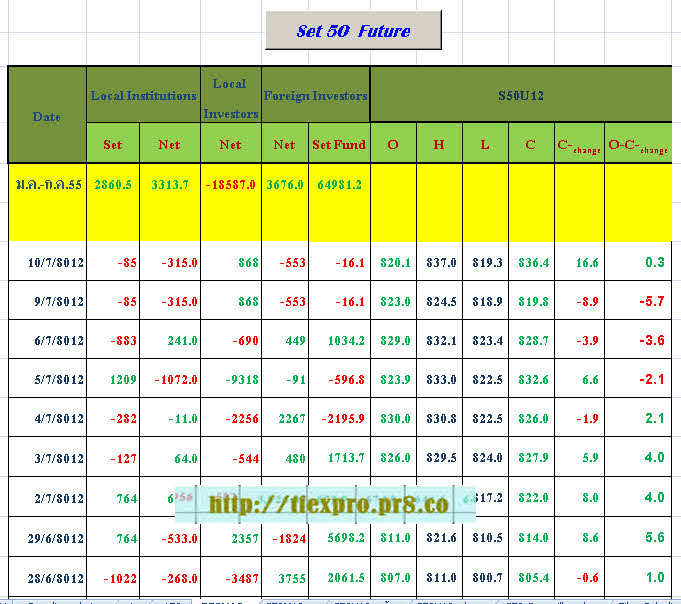The height and width of the screenshot is (604, 681).
Task: Select the Date header cell
Action: pyautogui.click(x=47, y=116)
